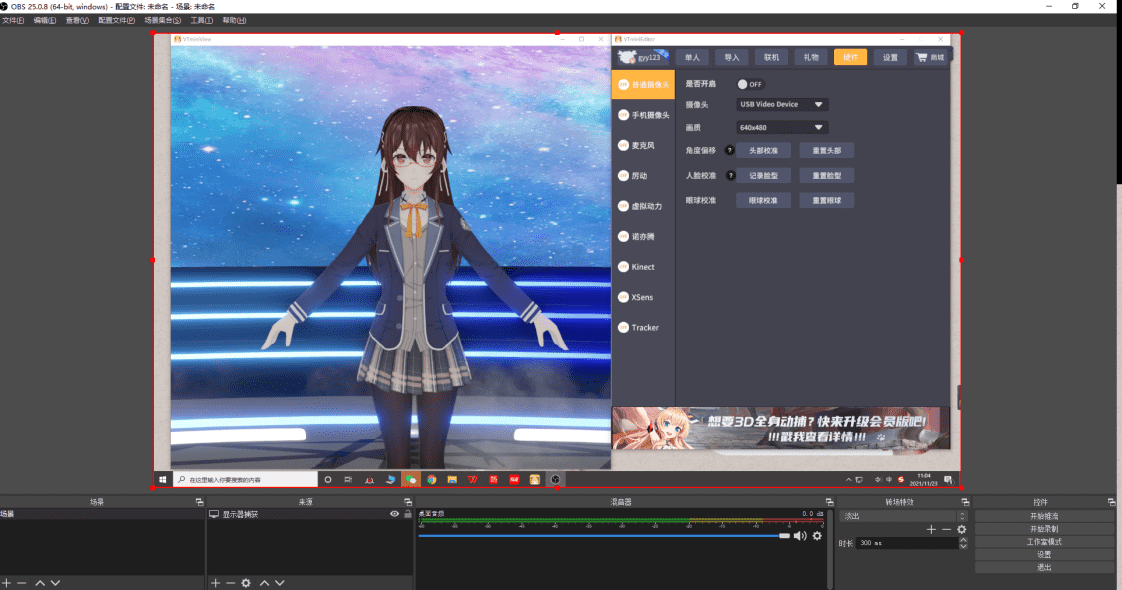Open the 640x480 quality dropdown
Image resolution: width=1122 pixels, height=590 pixels.
[x=782, y=127]
